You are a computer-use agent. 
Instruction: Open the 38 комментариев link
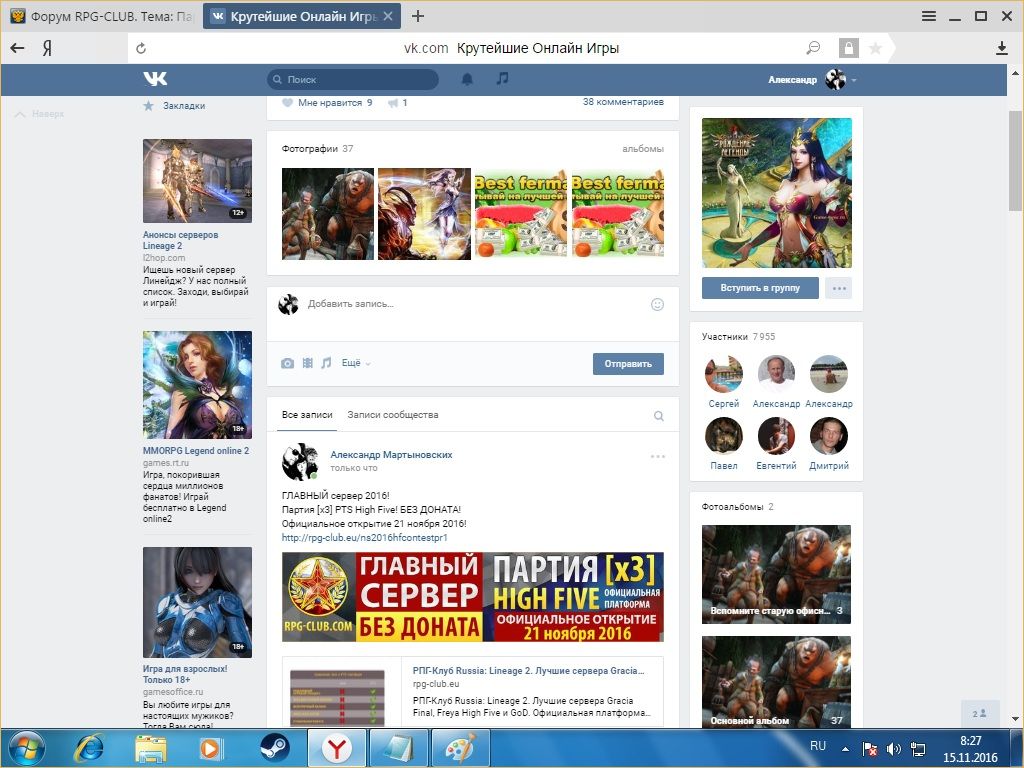coord(623,102)
